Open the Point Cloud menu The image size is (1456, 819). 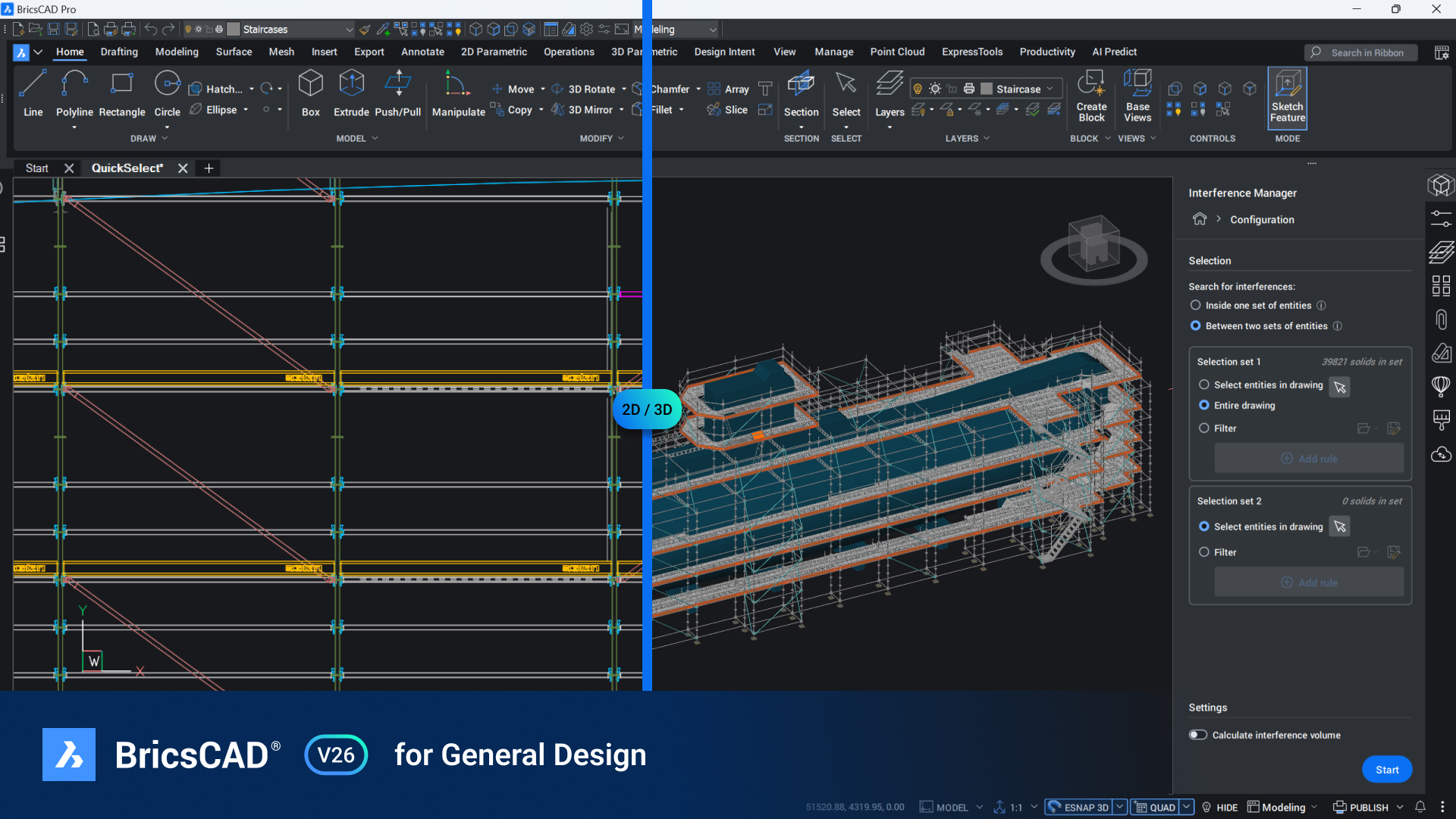897,52
